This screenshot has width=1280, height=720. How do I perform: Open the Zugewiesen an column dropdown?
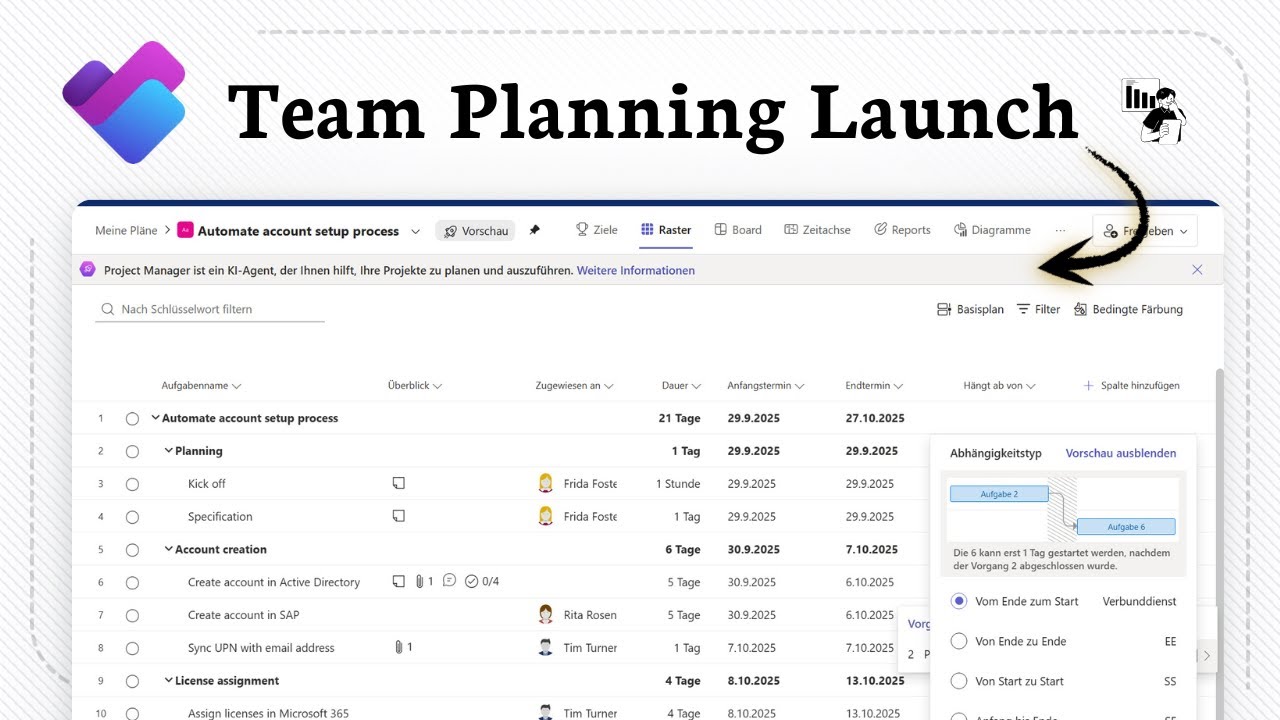click(609, 386)
